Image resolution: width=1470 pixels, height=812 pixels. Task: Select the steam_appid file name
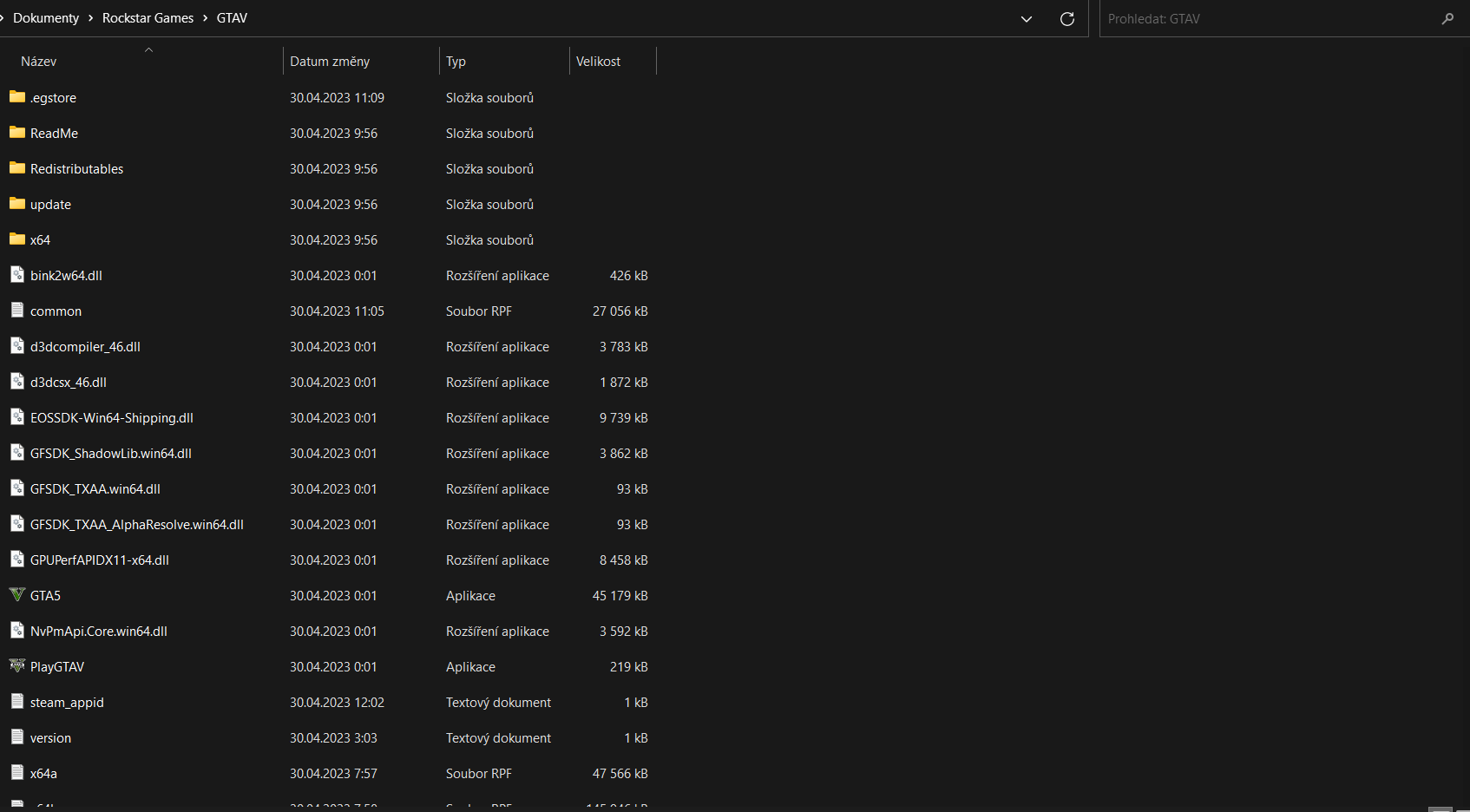[x=67, y=703]
